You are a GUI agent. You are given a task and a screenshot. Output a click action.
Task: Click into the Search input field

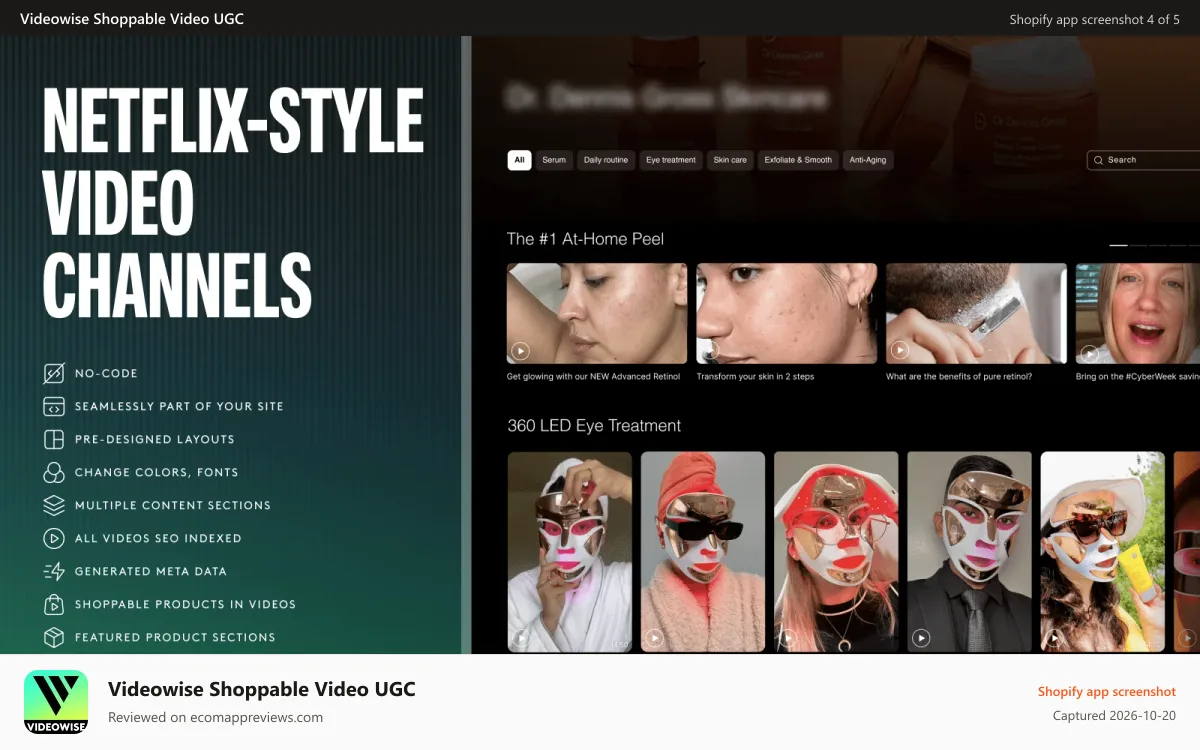pos(1143,160)
